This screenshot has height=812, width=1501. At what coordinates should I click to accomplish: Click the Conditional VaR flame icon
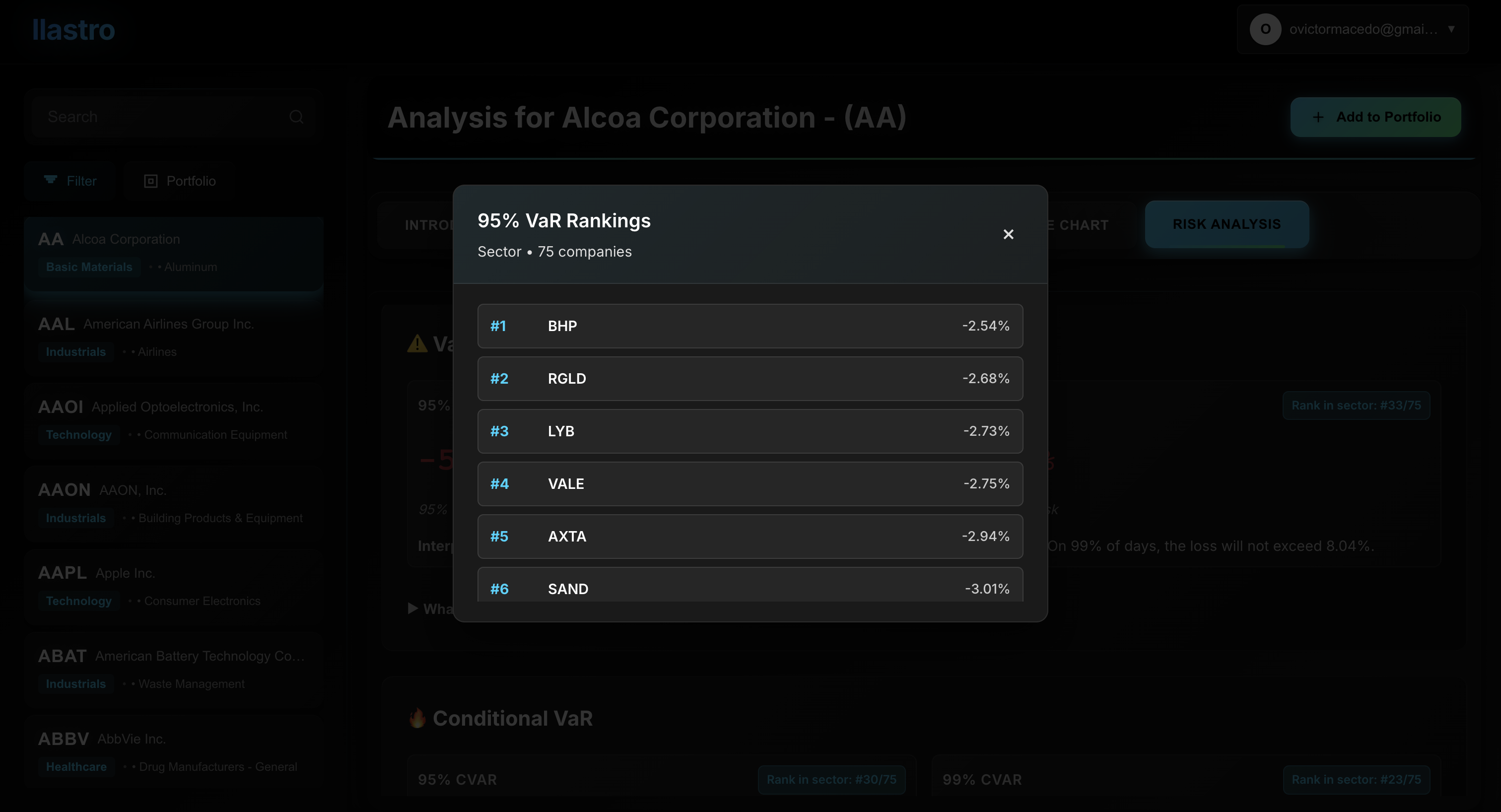click(x=417, y=718)
